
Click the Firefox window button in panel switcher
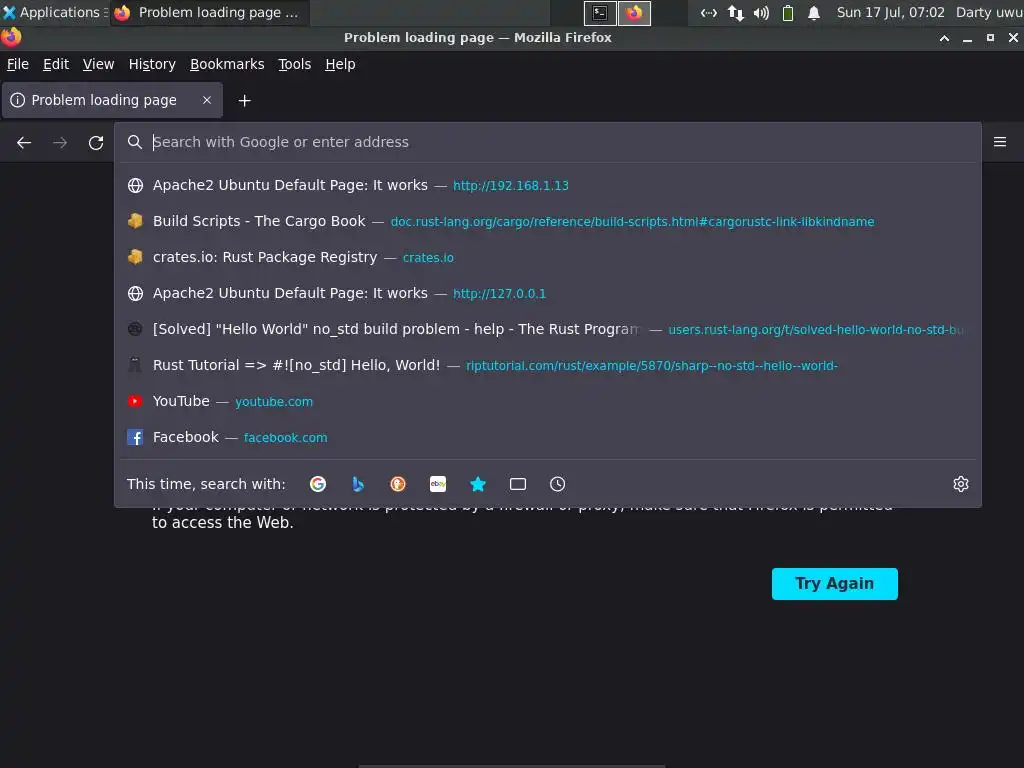click(x=634, y=13)
